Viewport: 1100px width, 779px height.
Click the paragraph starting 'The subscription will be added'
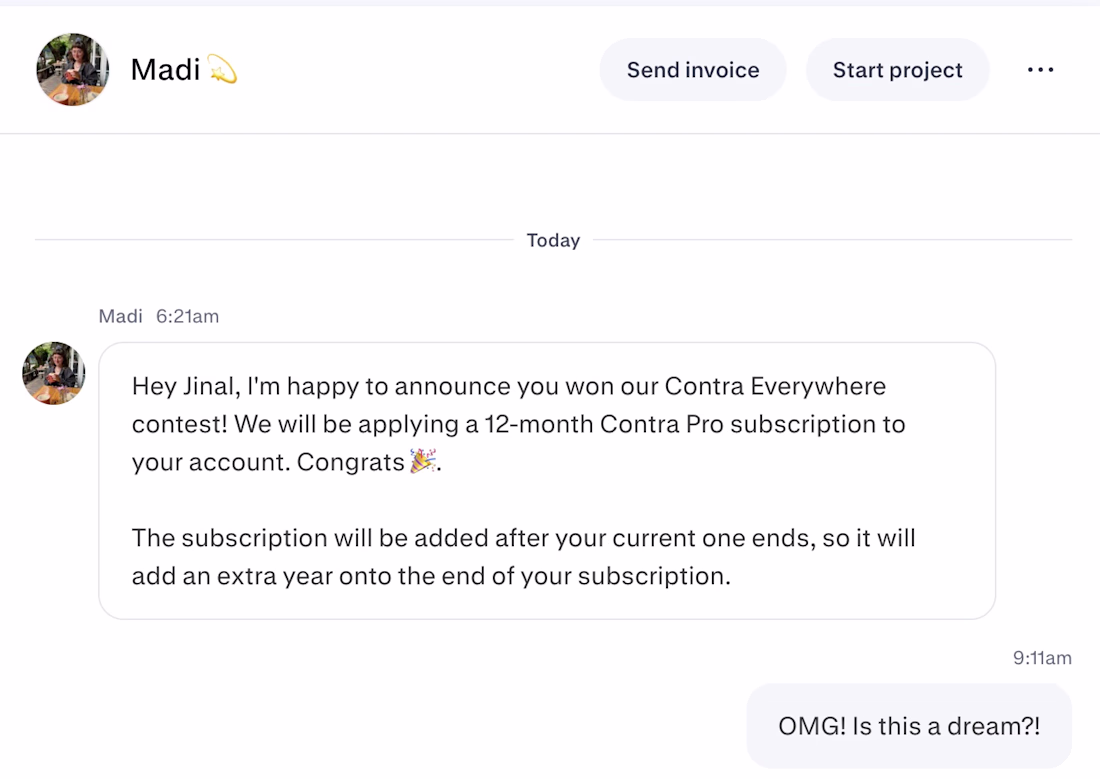coord(522,538)
